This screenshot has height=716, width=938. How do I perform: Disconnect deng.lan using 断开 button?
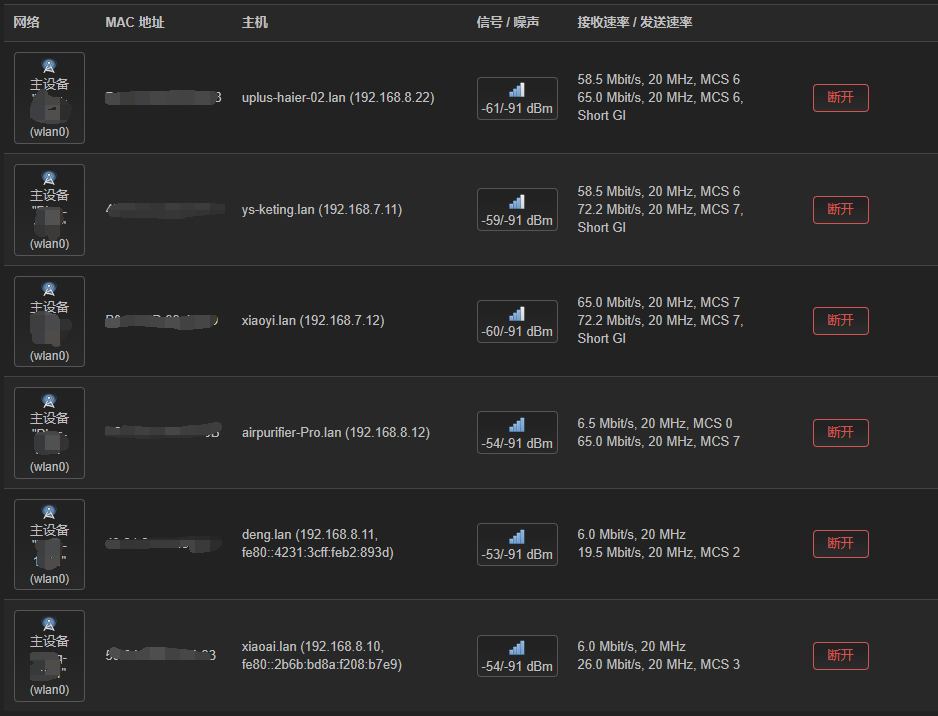(840, 544)
